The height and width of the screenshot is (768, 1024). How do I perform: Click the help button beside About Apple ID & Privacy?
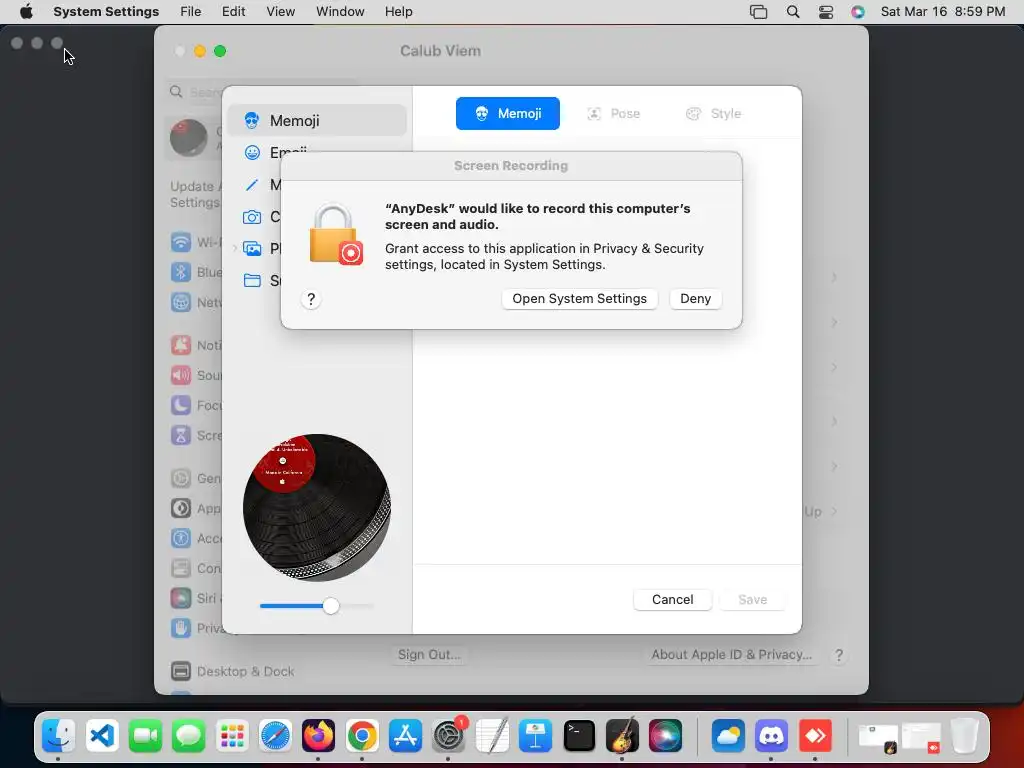tap(839, 655)
